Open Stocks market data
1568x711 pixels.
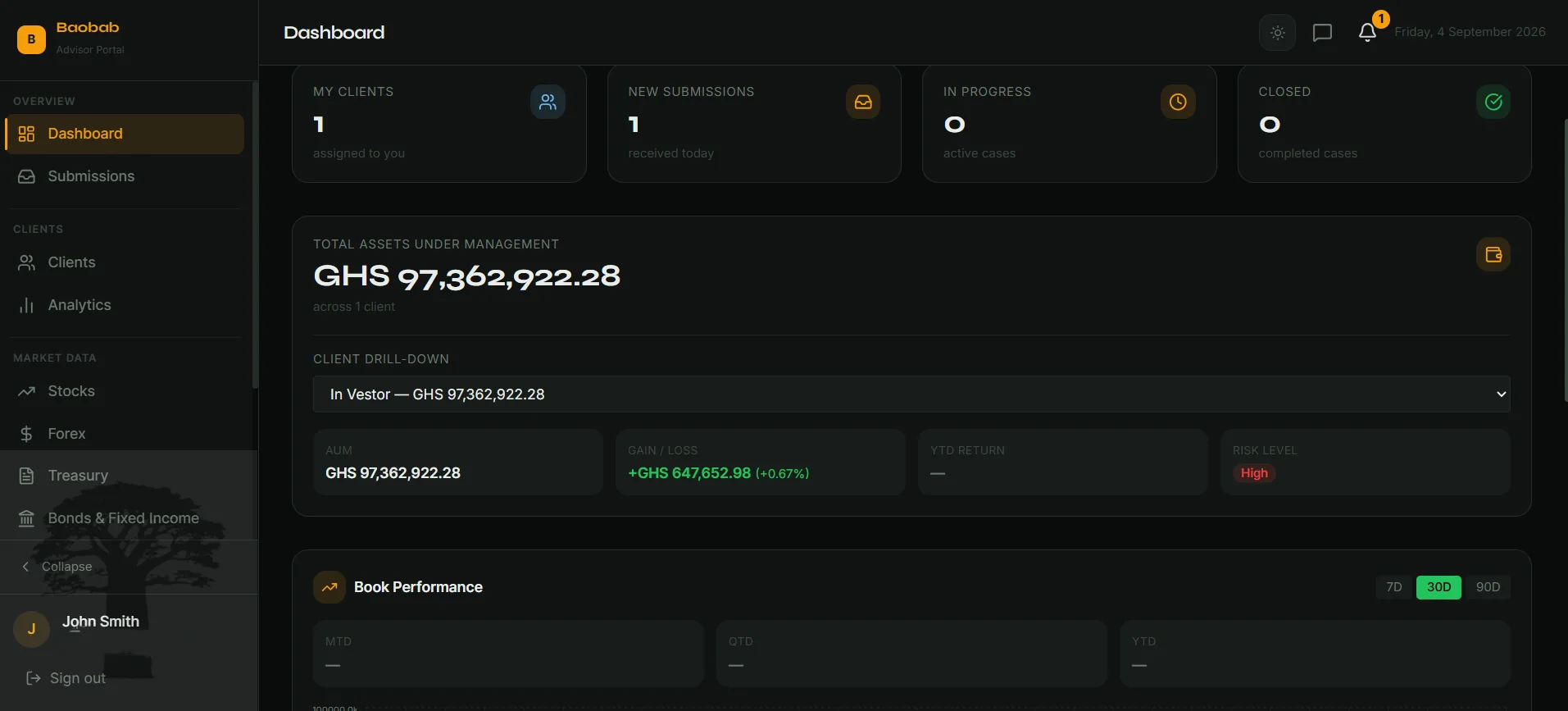click(x=125, y=391)
